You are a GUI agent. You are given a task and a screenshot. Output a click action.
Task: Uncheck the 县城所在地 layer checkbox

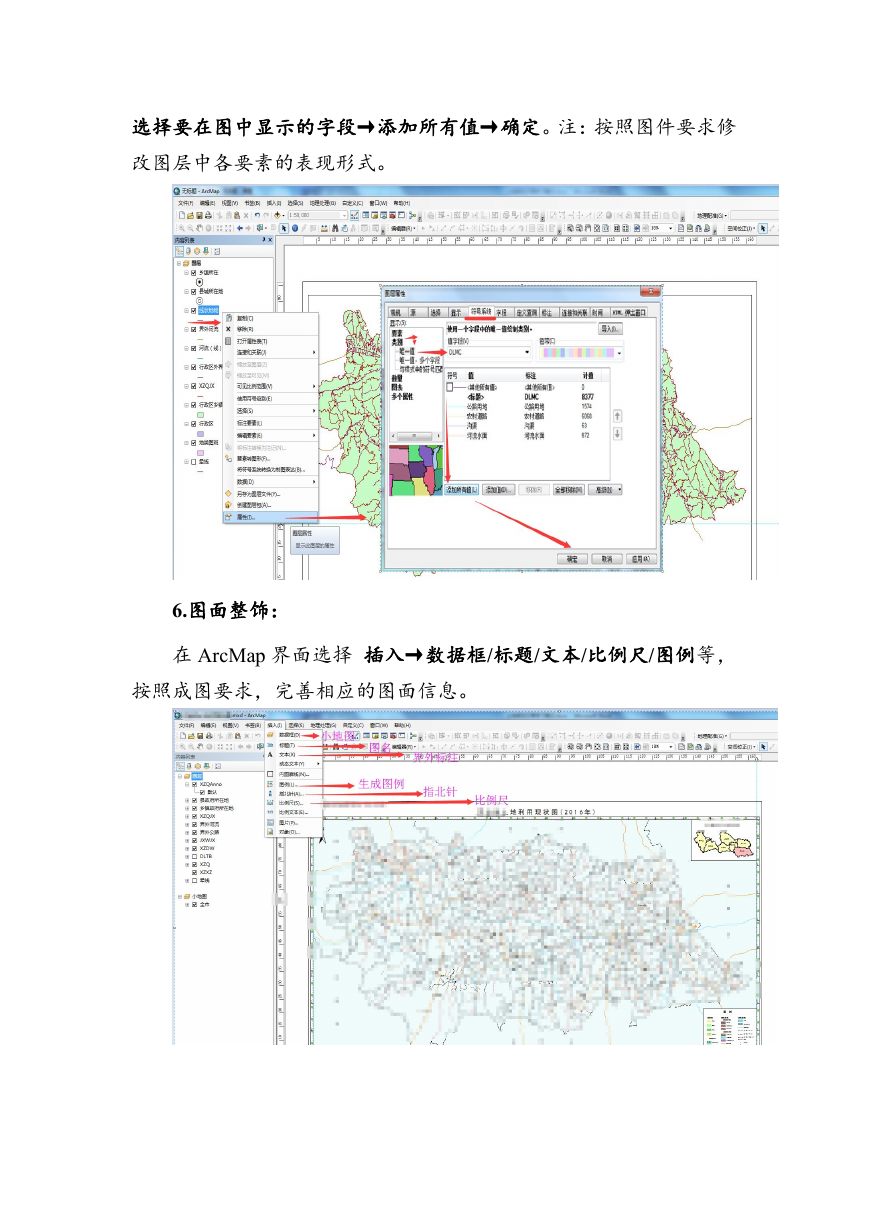point(194,292)
